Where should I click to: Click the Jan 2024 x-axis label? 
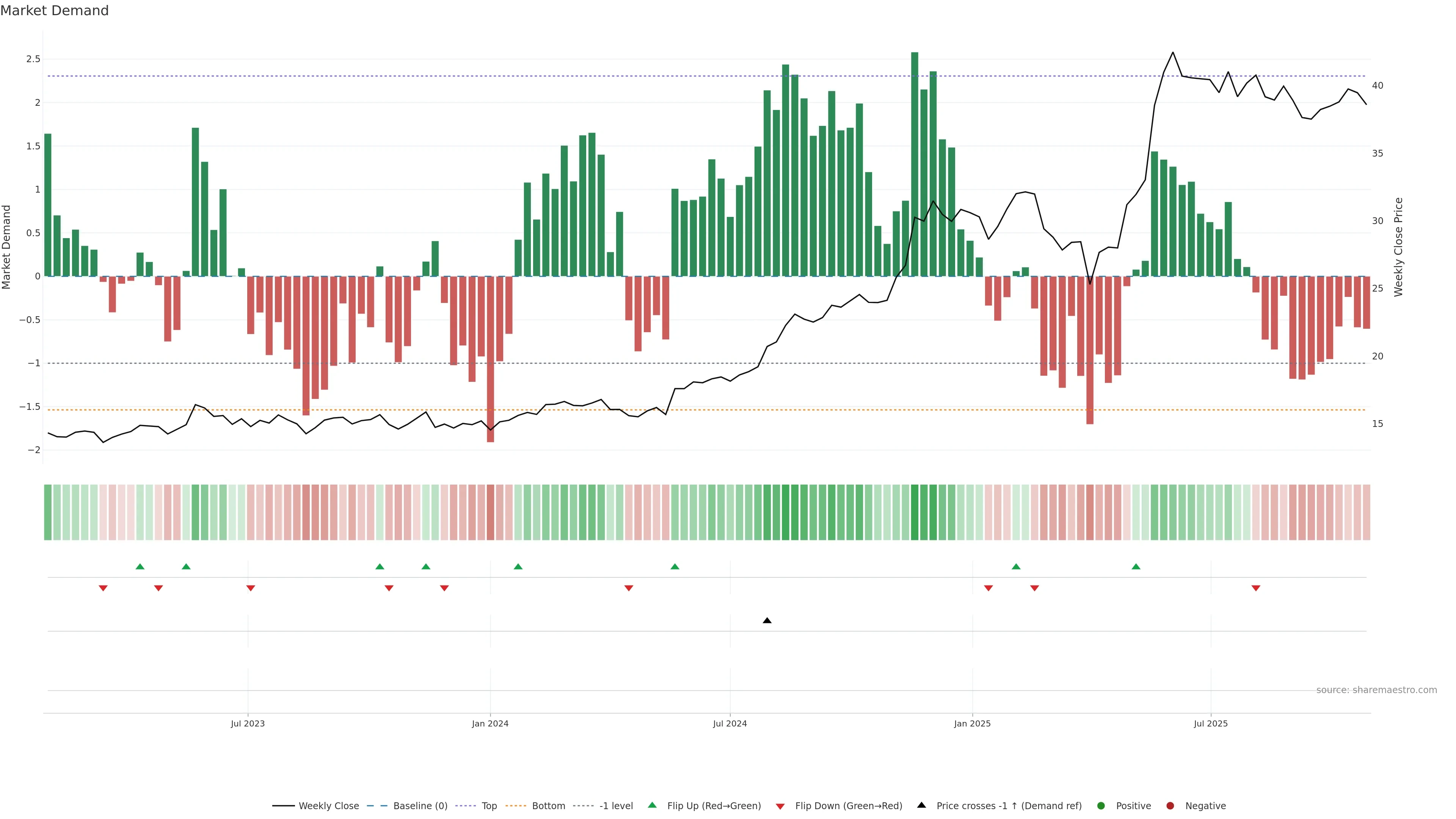[490, 723]
